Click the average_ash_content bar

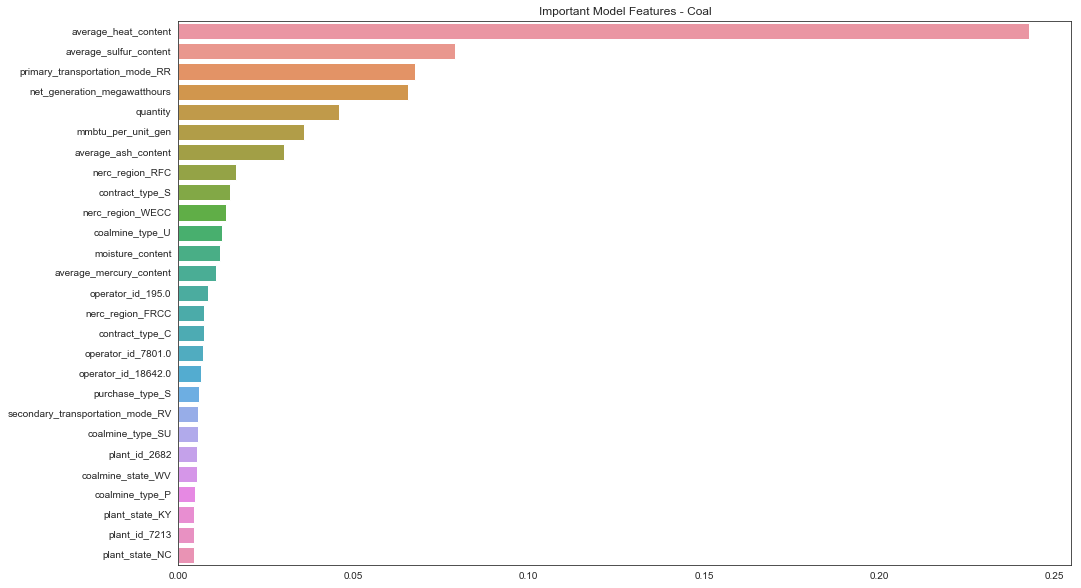tap(231, 152)
